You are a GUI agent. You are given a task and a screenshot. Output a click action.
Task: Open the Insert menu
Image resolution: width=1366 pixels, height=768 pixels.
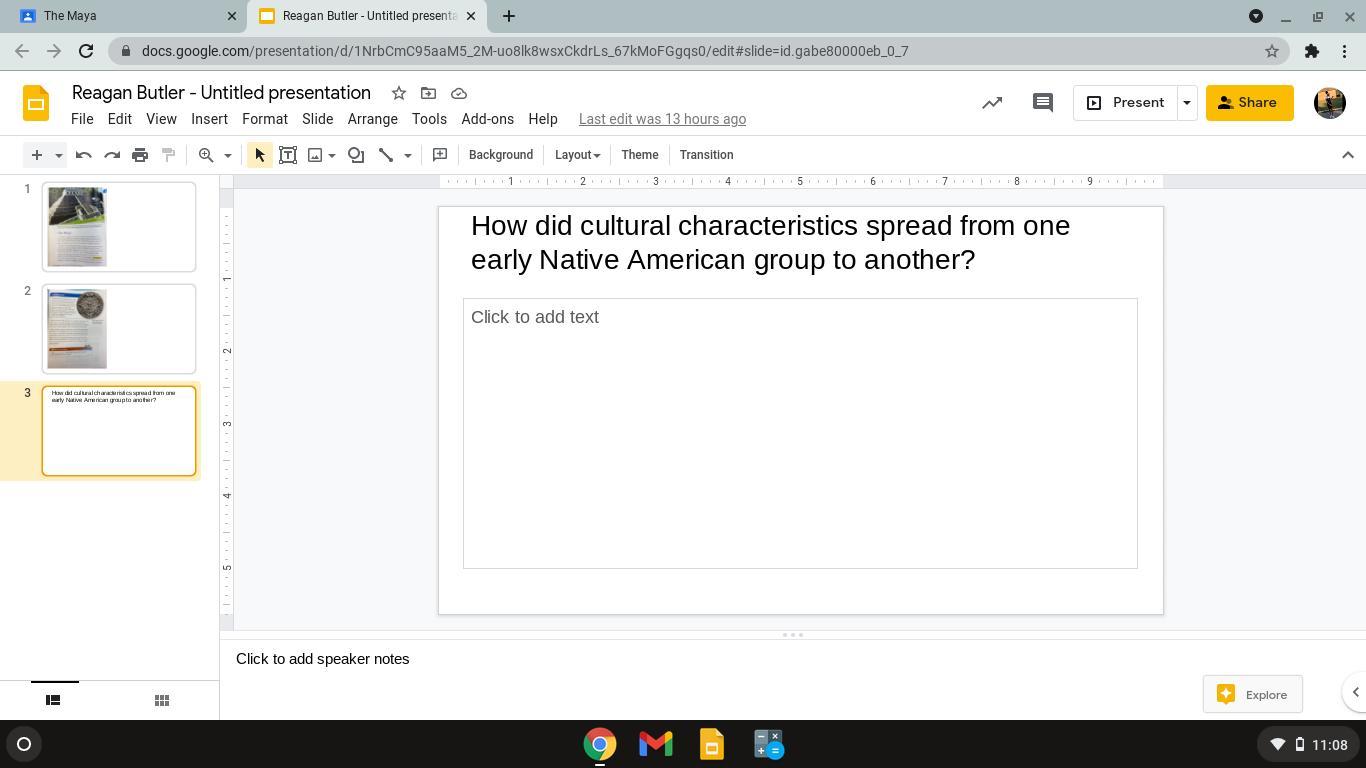[209, 119]
